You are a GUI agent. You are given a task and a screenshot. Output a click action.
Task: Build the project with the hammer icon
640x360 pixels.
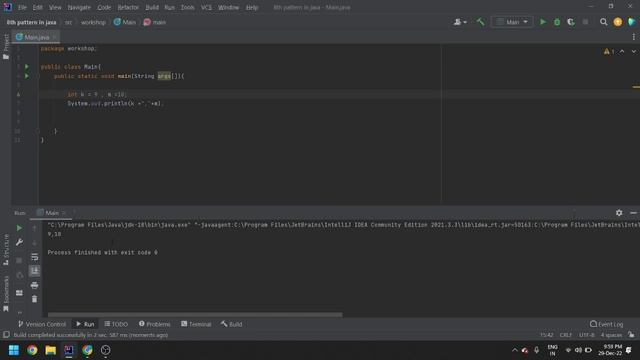point(480,22)
